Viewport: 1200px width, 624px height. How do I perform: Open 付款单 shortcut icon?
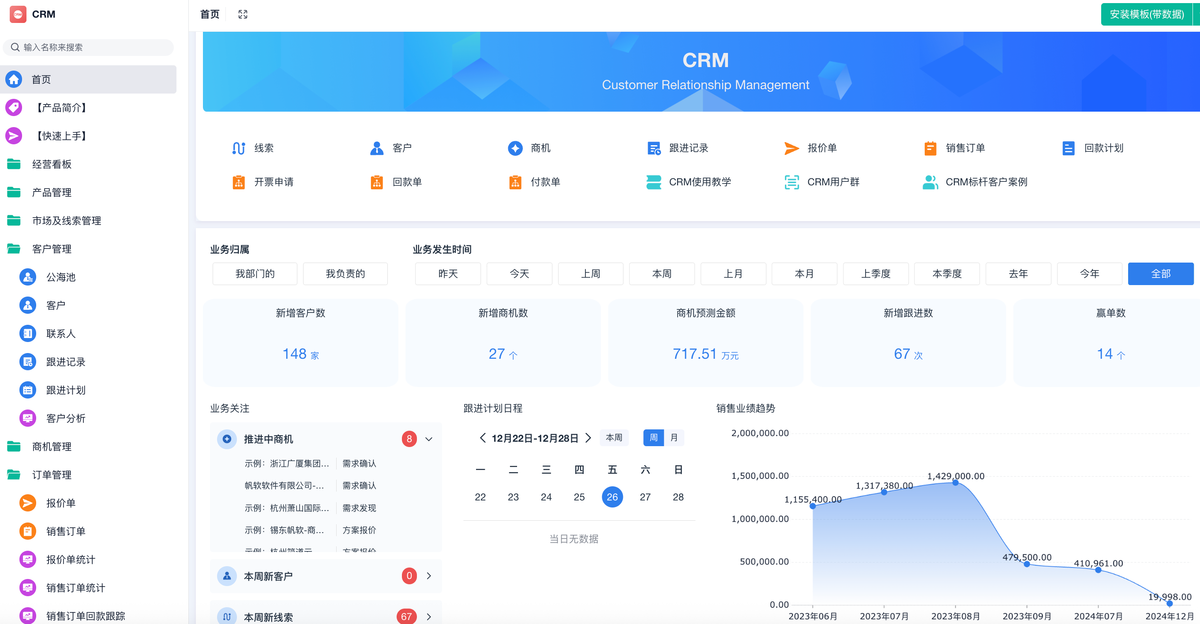(515, 182)
